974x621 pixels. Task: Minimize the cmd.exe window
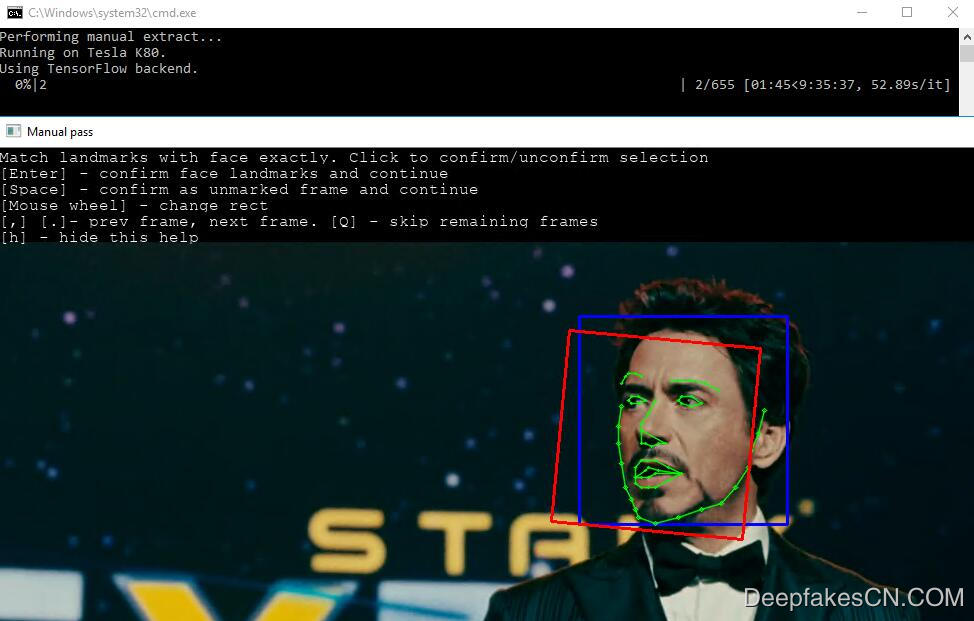[x=862, y=12]
